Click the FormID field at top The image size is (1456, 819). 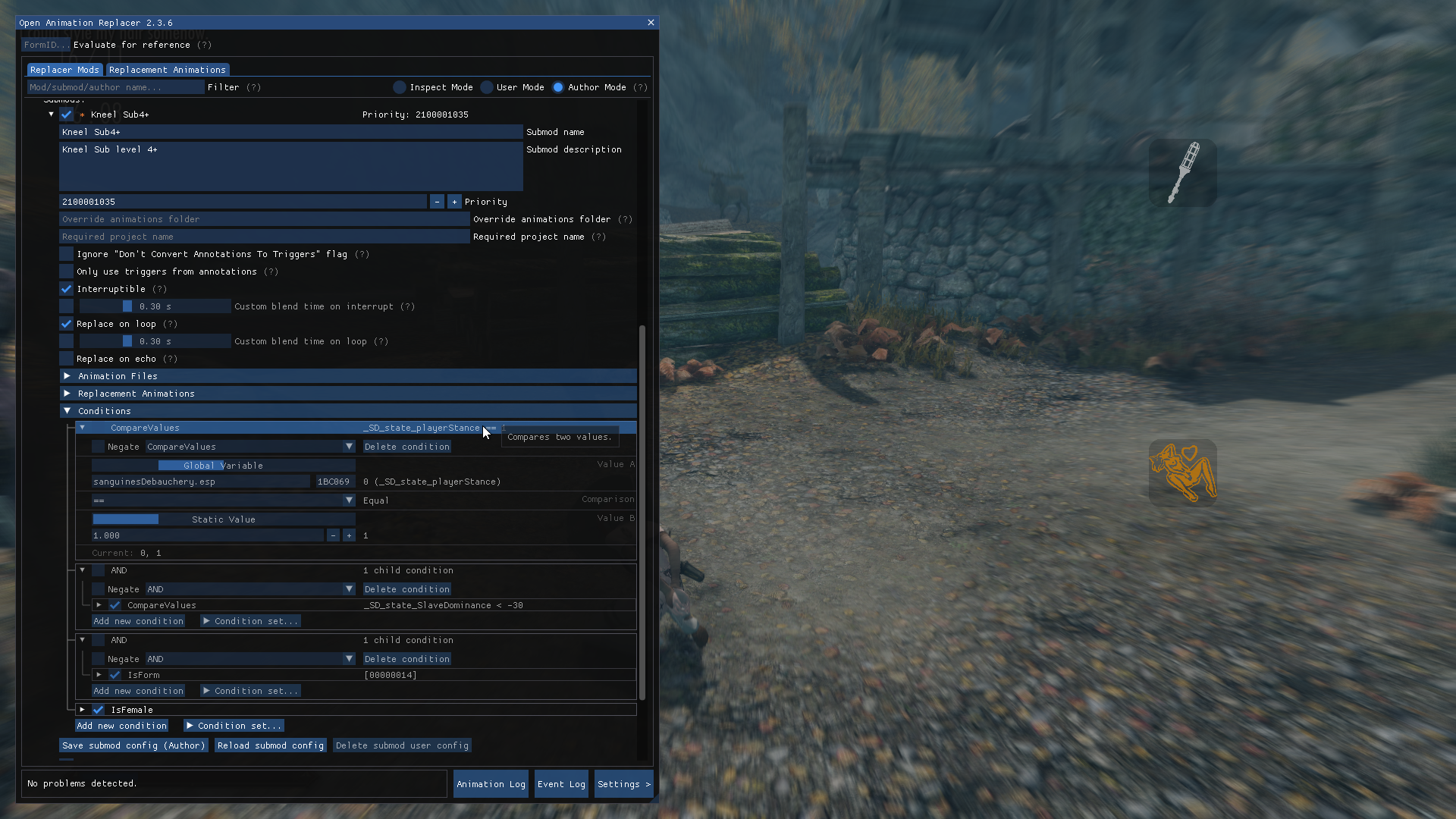click(45, 45)
